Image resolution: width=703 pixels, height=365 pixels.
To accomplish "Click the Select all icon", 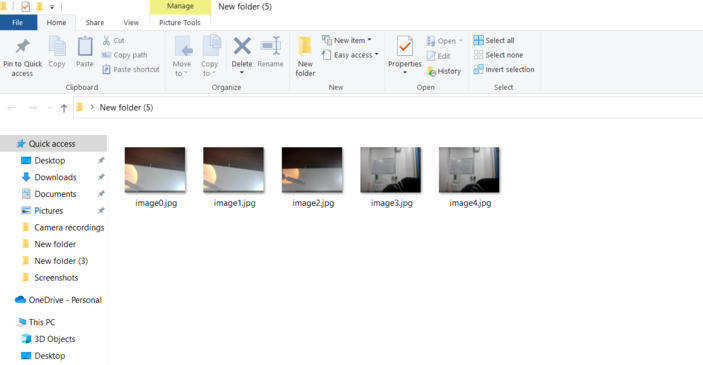I will pos(478,40).
